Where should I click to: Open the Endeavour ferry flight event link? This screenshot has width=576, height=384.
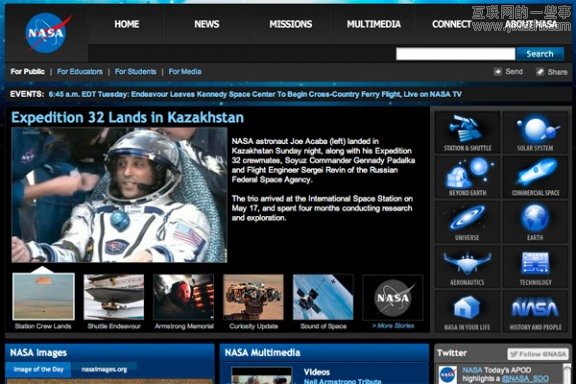[x=255, y=94]
